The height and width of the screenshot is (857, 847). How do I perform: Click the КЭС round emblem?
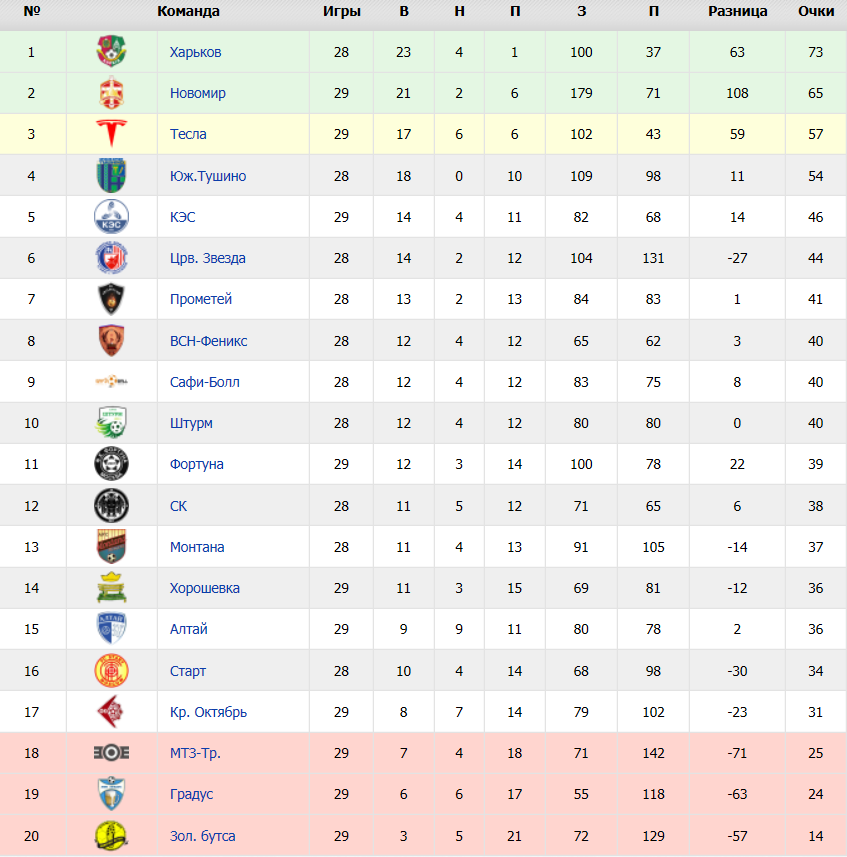tap(111, 216)
